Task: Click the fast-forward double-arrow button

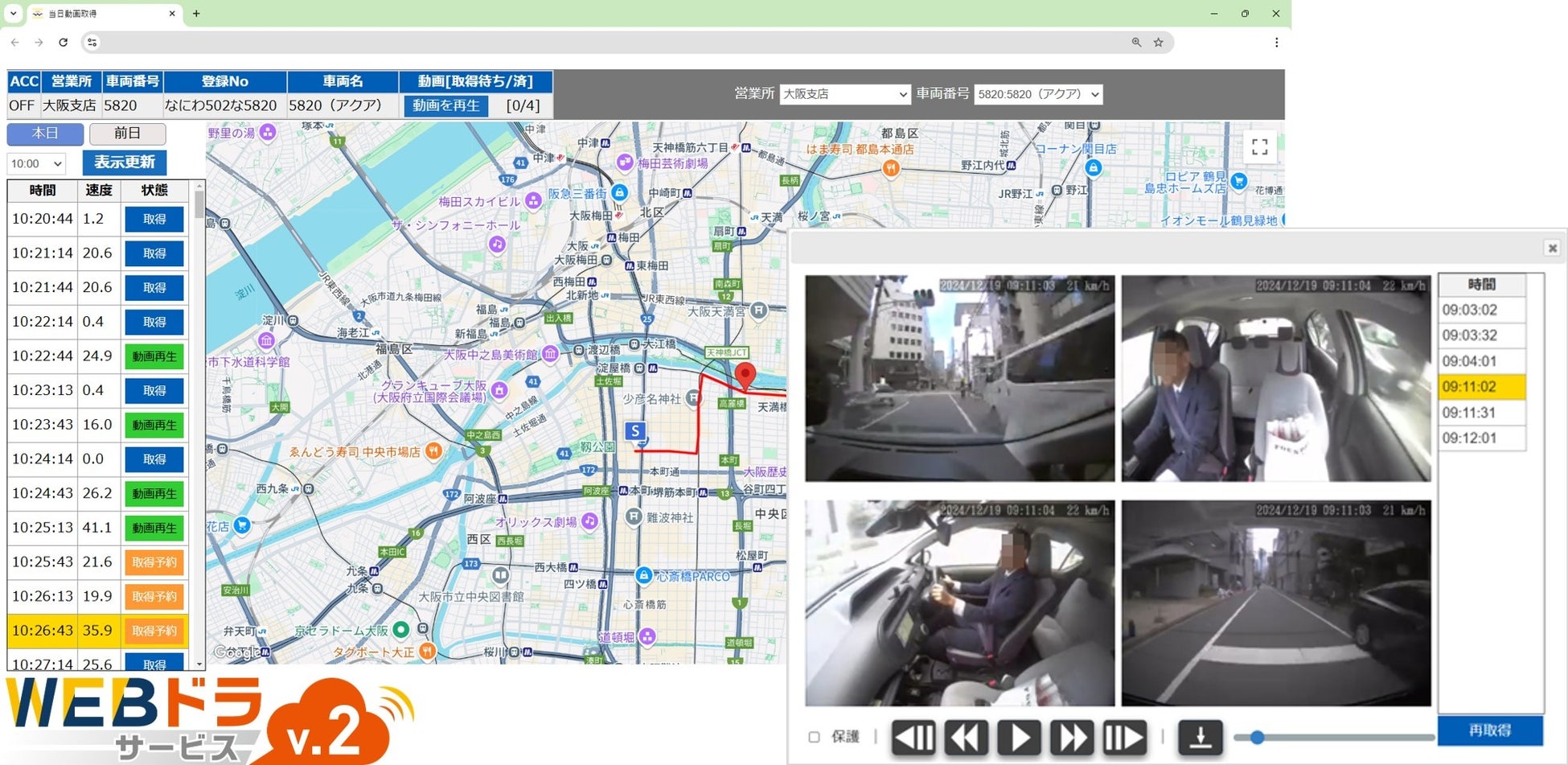Action: pos(1072,737)
